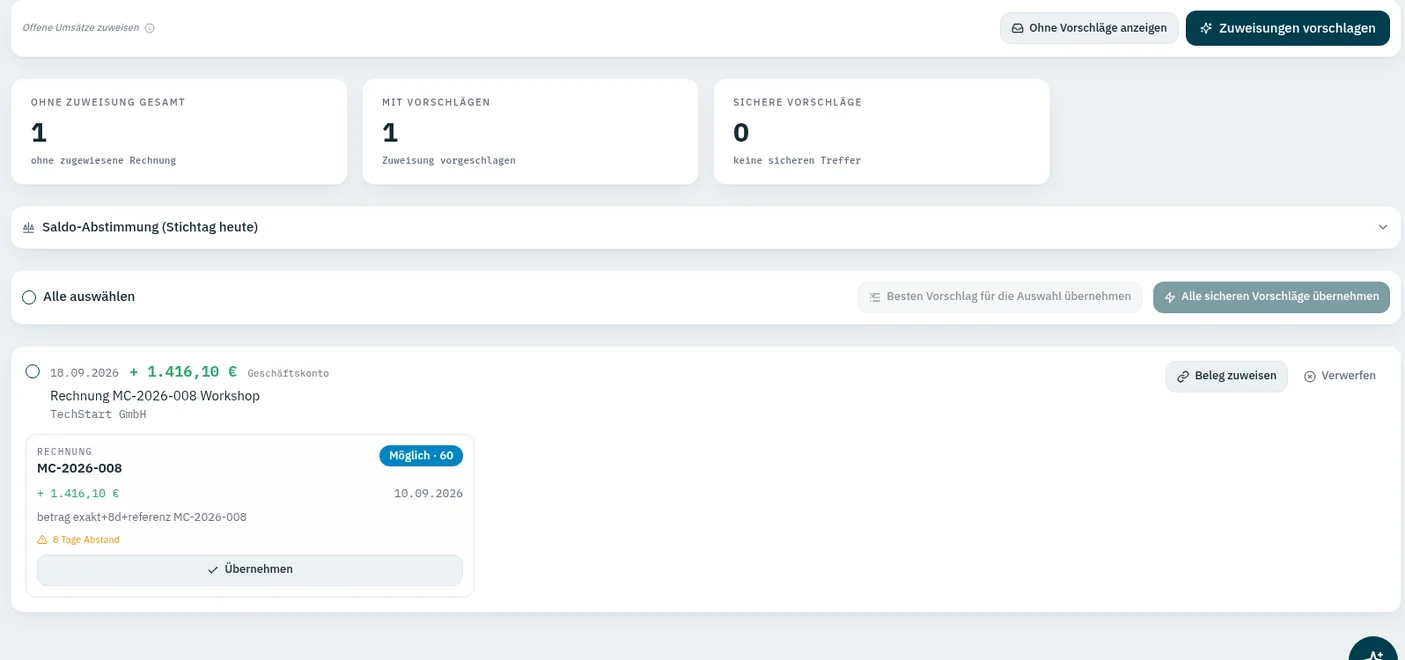Click the small green amount inside the invoice card
The height and width of the screenshot is (660, 1405).
(78, 493)
